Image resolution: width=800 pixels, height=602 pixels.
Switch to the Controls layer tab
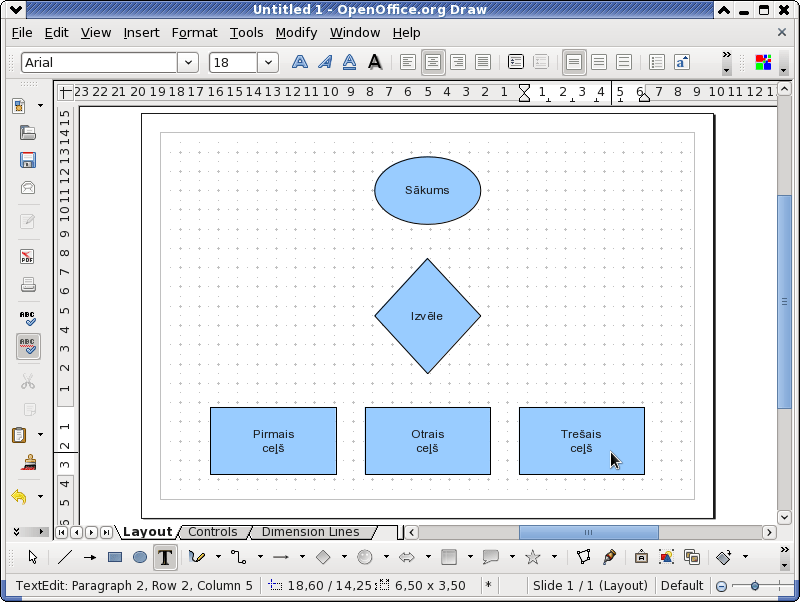coord(213,532)
